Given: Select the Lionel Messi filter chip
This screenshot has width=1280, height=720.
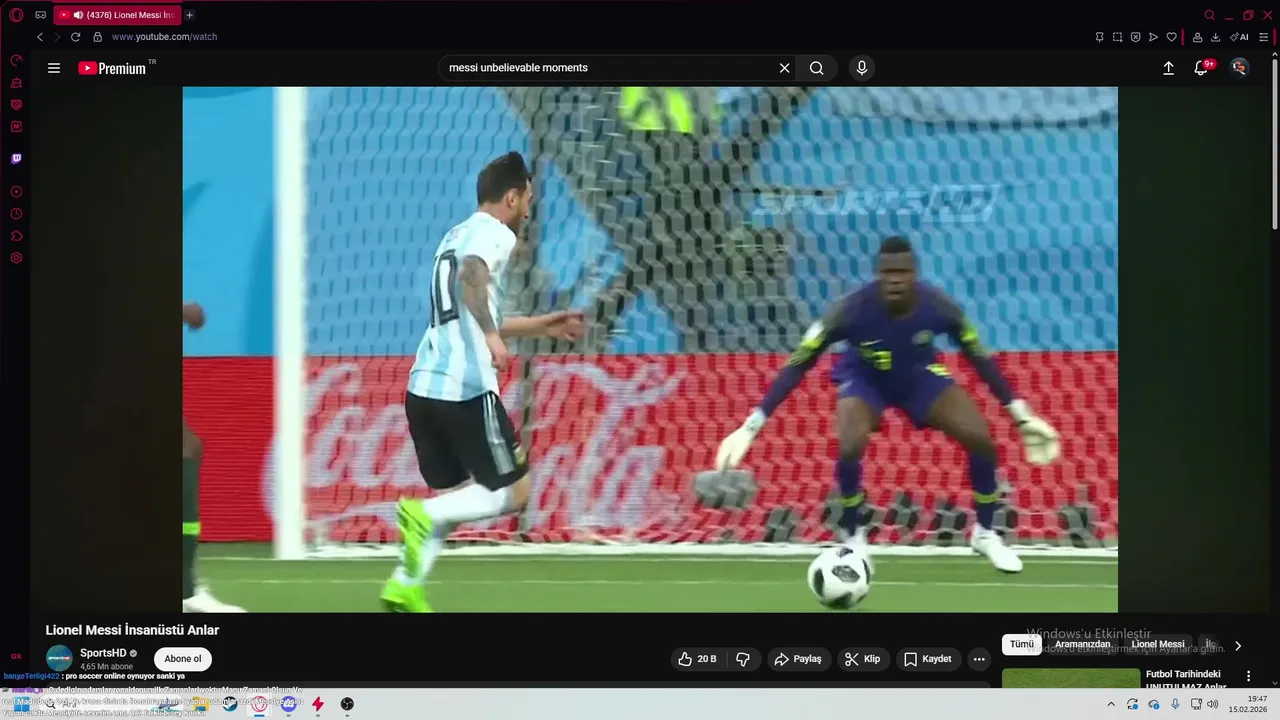Looking at the screenshot, I should click(1158, 645).
